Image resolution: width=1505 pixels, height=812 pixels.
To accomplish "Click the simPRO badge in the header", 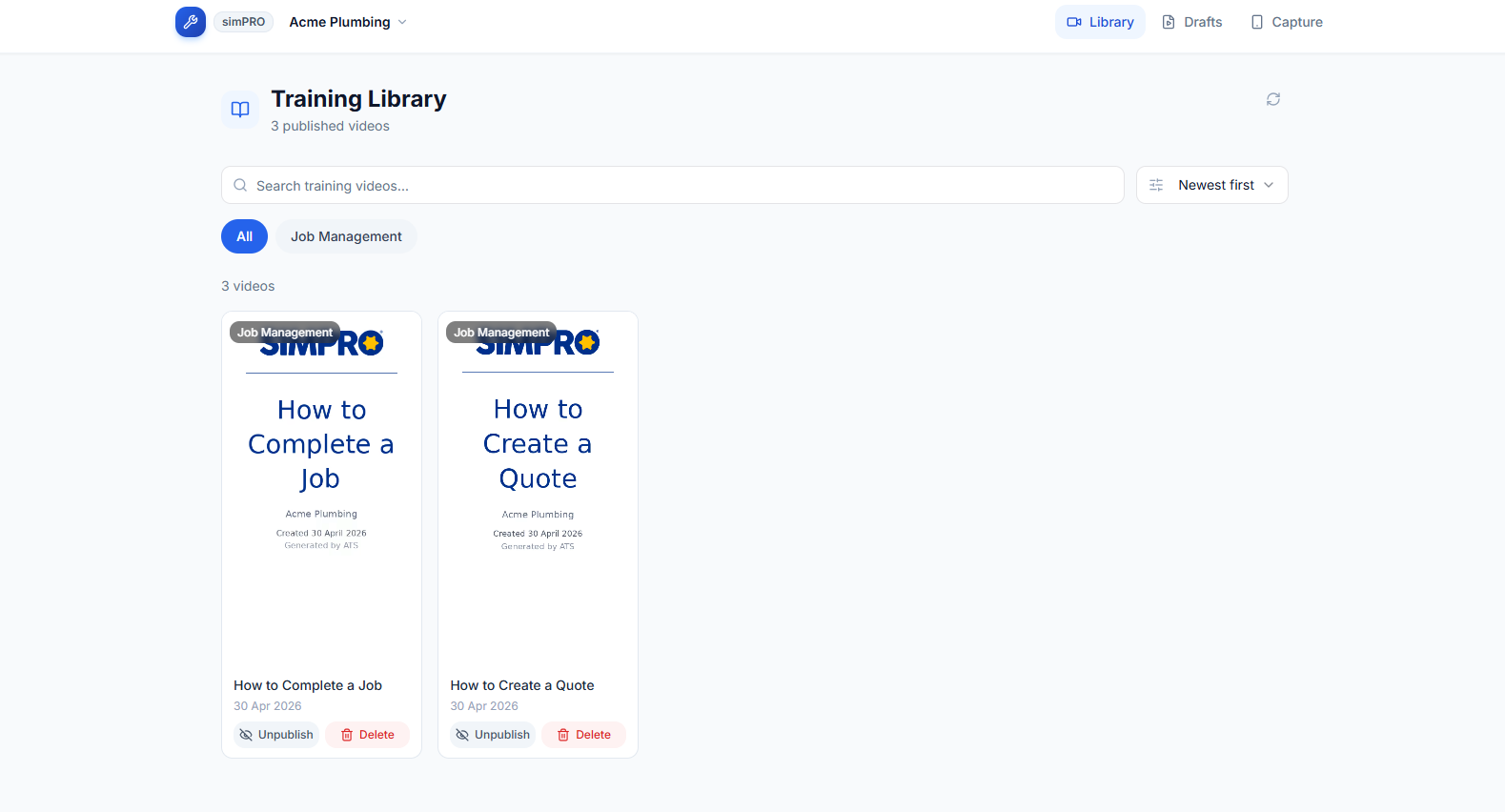I will pyautogui.click(x=244, y=22).
